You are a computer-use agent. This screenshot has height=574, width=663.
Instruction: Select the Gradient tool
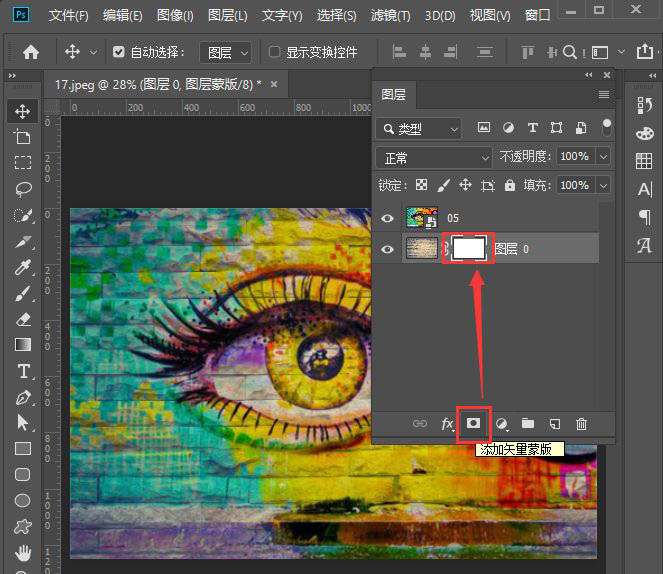pos(22,344)
